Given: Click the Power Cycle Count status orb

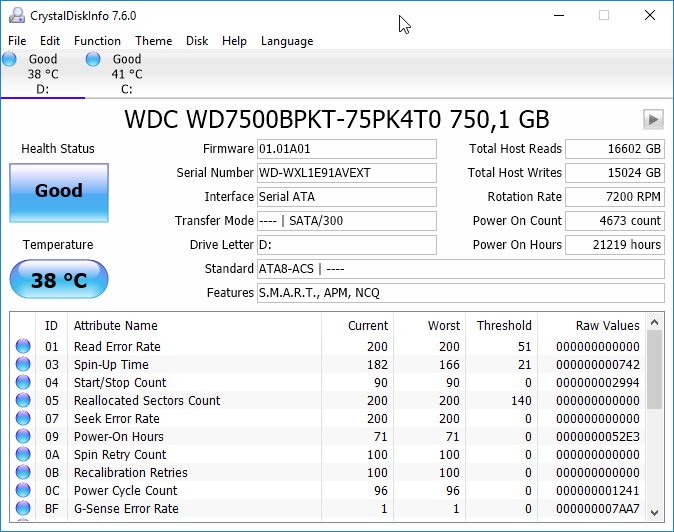Looking at the screenshot, I should point(23,491).
